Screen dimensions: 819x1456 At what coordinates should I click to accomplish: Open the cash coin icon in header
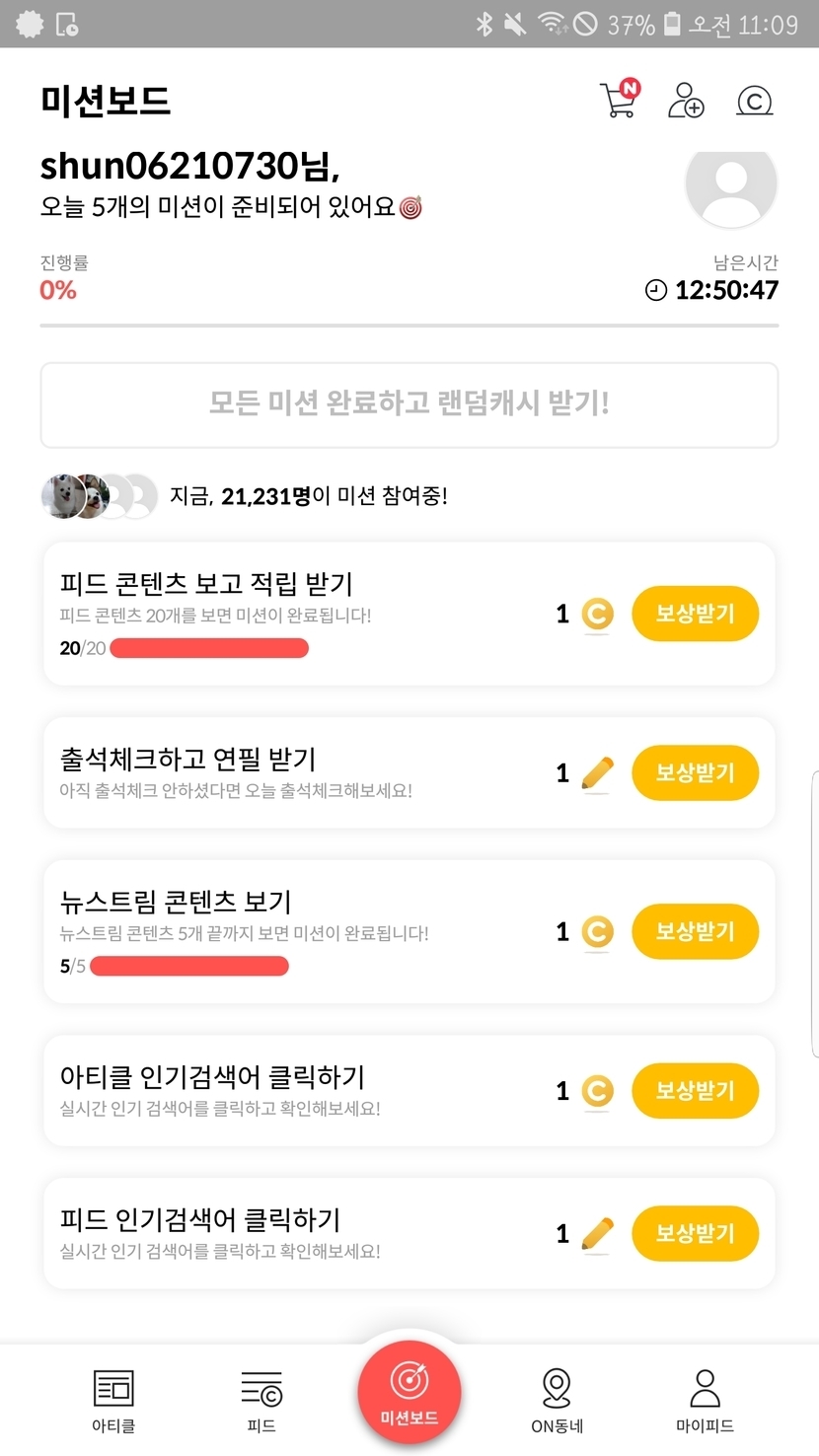tap(755, 101)
